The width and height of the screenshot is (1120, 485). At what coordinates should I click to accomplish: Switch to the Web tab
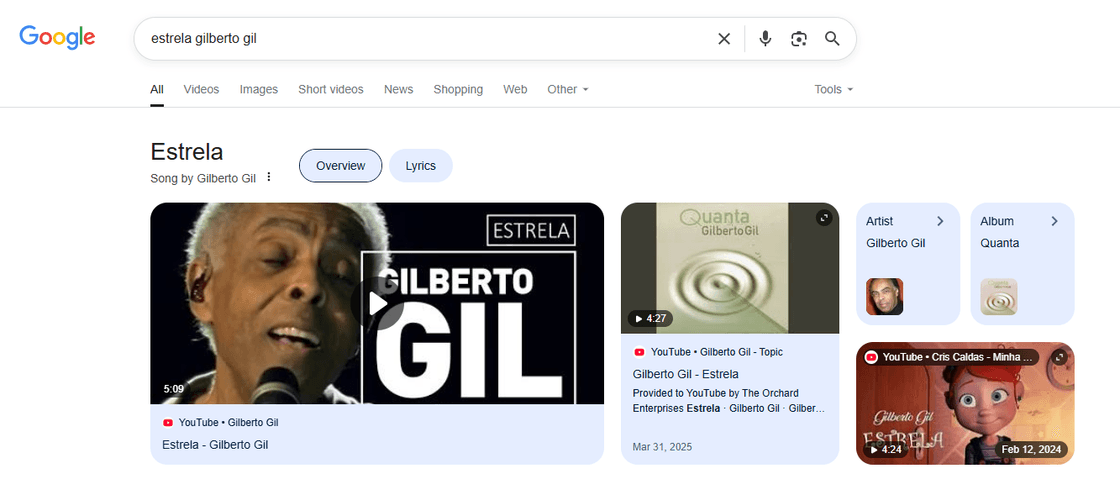click(515, 89)
